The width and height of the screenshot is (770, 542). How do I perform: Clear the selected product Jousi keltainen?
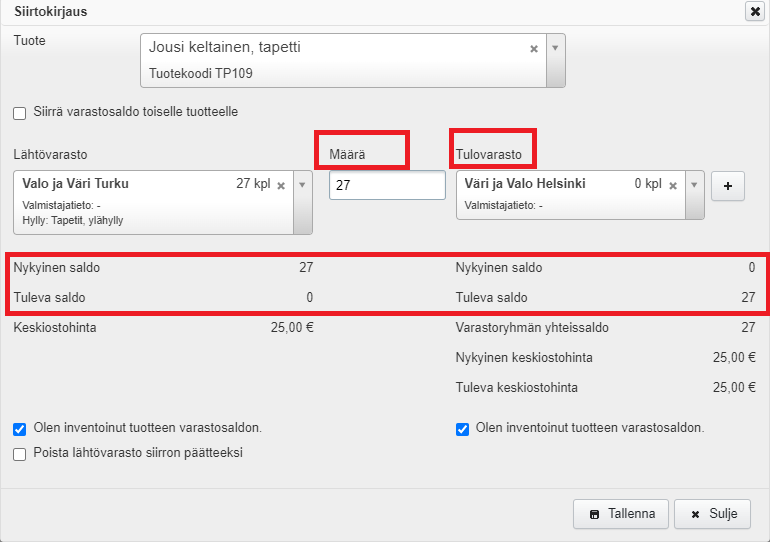pos(534,48)
